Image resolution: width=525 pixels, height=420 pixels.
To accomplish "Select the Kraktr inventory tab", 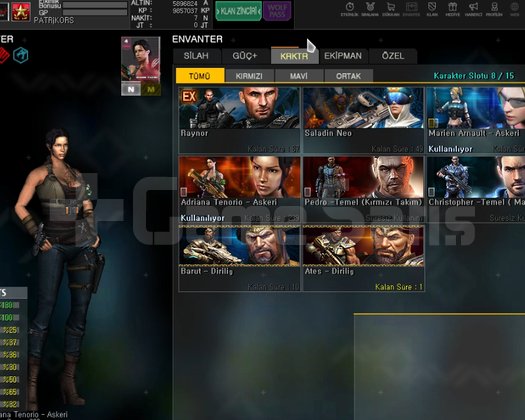I will 294,56.
